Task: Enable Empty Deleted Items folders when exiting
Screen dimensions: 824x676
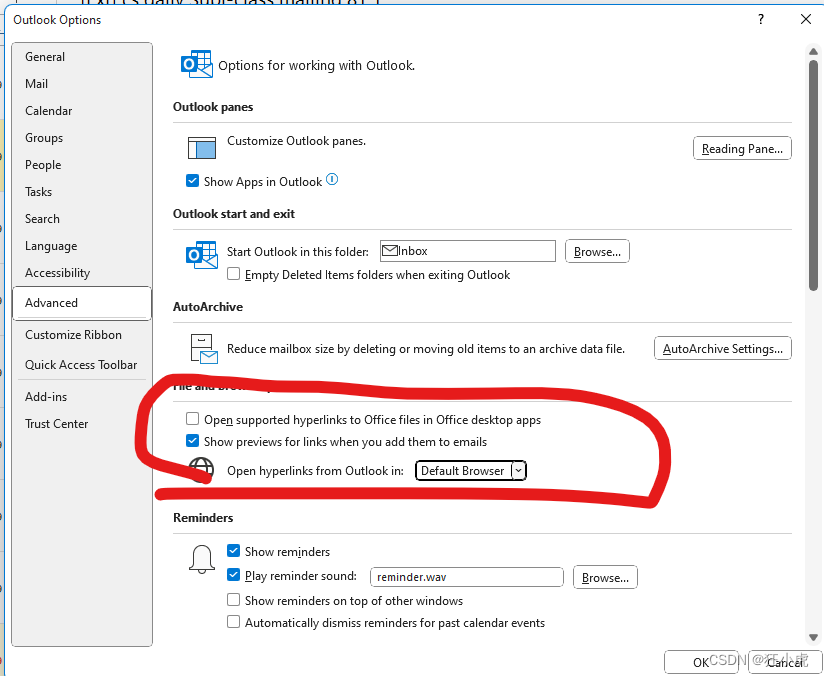Action: [233, 274]
